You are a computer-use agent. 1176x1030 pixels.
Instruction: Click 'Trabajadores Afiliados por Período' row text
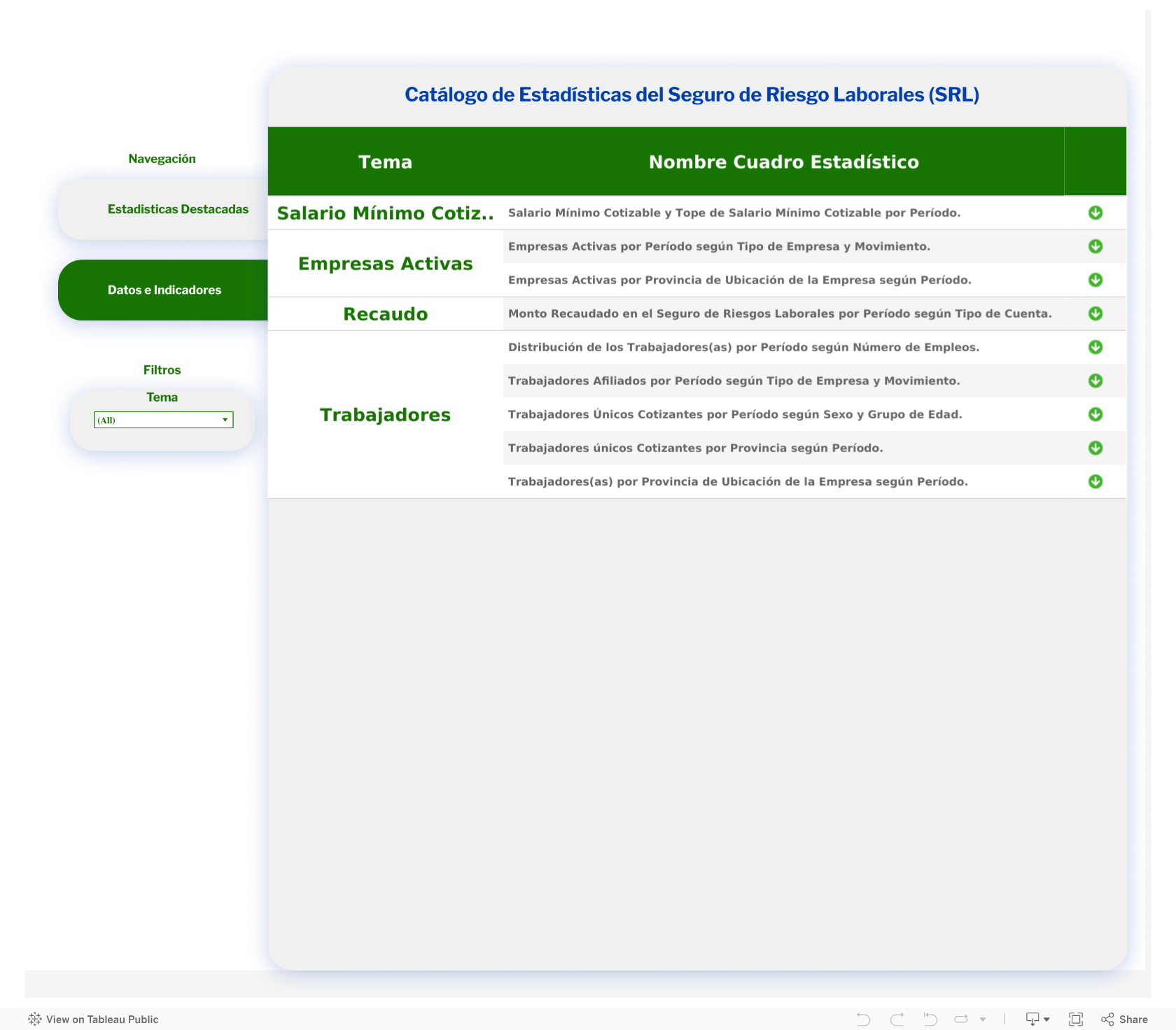pyautogui.click(x=734, y=381)
